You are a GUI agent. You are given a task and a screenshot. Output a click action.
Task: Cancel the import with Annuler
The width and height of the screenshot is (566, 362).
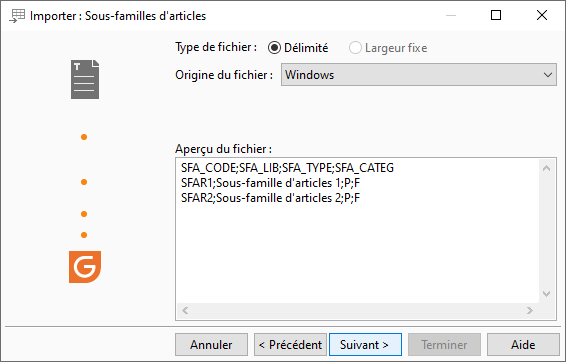pos(212,345)
